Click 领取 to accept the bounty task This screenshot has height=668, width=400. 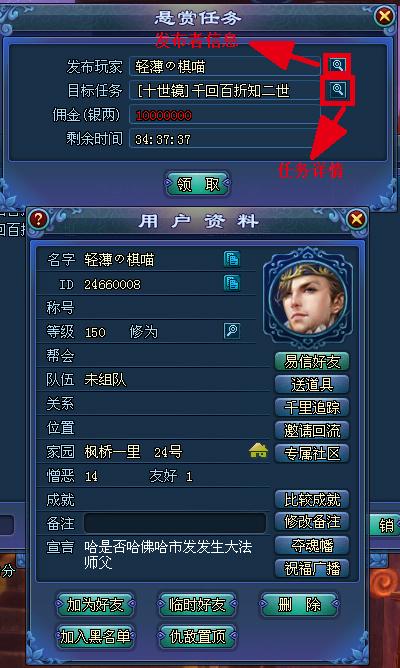click(x=197, y=184)
